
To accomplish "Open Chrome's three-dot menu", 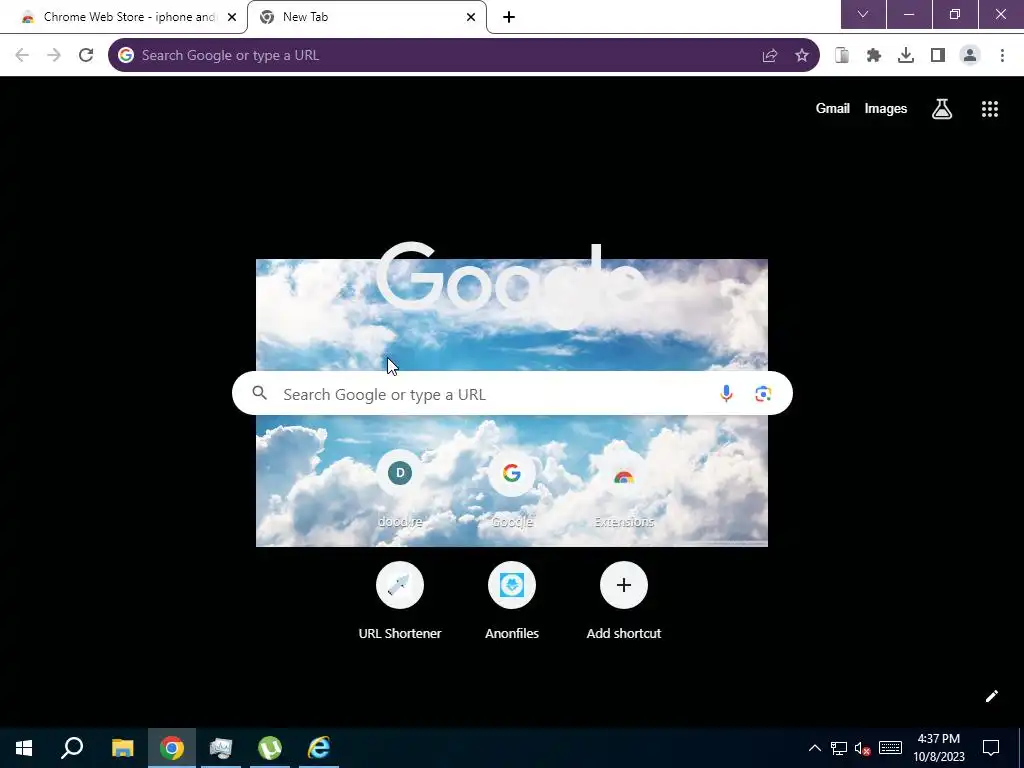I will 1002,56.
